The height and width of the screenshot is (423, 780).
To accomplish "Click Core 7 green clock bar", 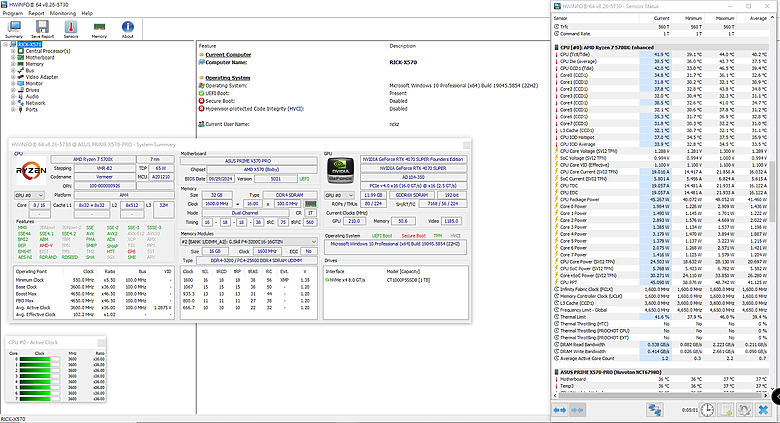I will [35, 399].
